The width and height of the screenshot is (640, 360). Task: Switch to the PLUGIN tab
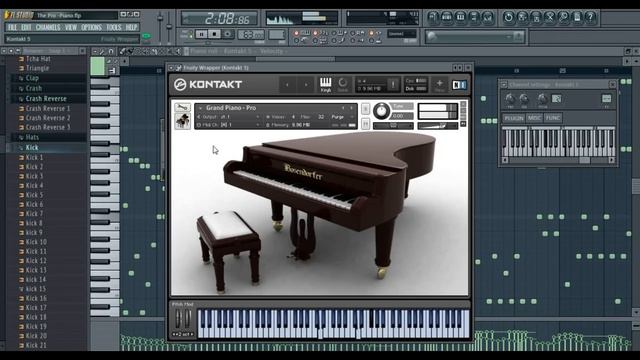[513, 118]
